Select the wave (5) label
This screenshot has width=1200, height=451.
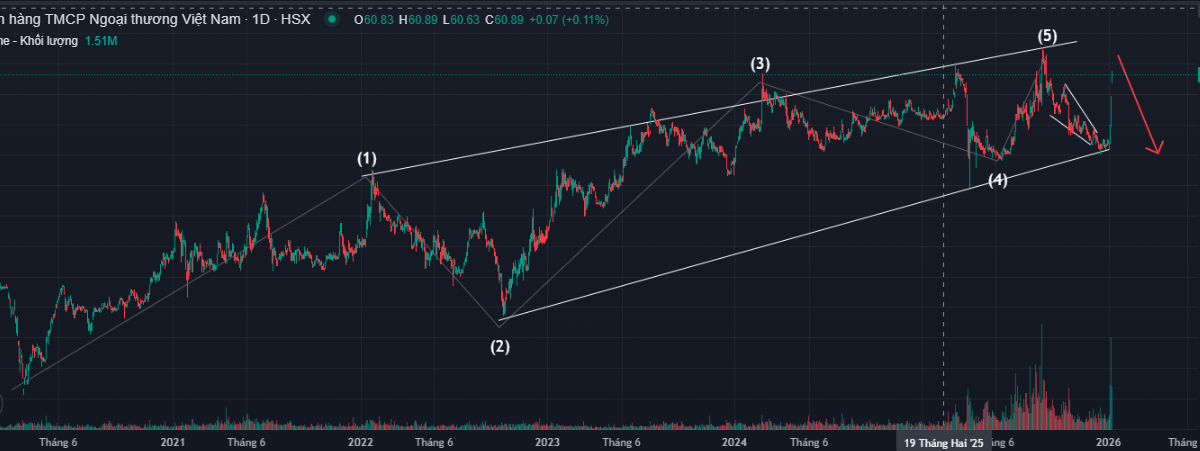click(1046, 36)
